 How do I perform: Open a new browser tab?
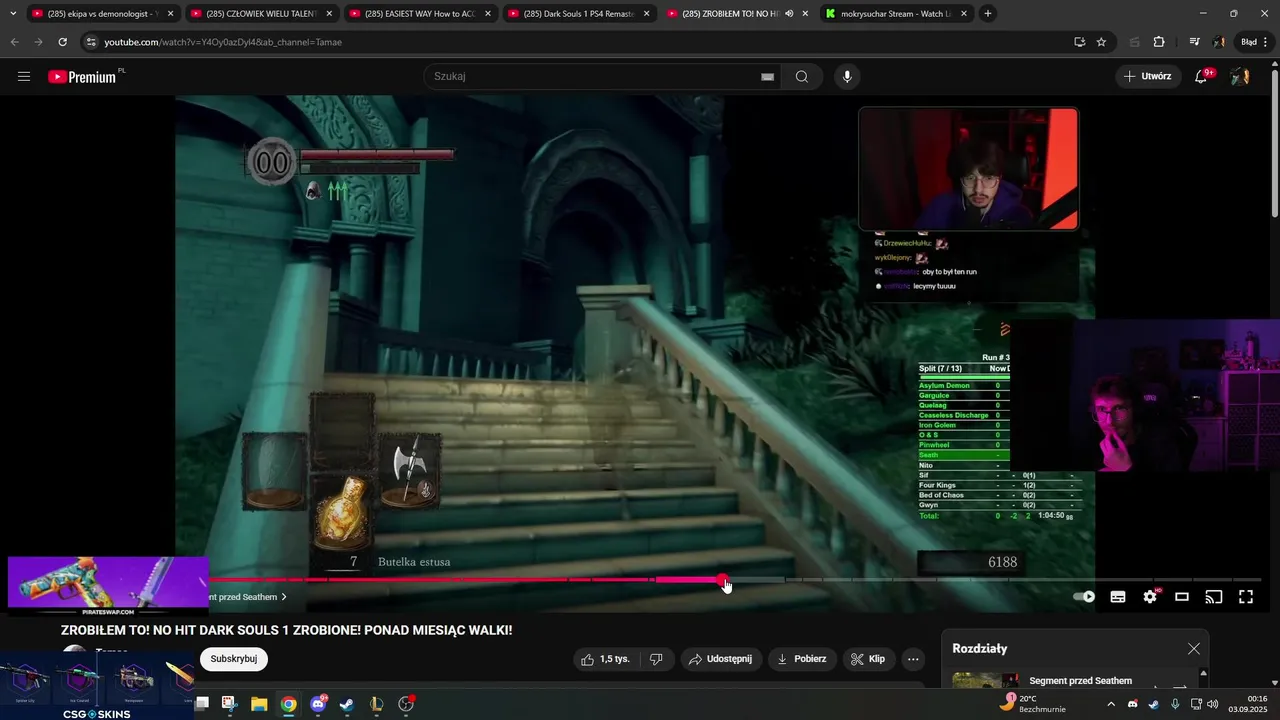pos(988,14)
